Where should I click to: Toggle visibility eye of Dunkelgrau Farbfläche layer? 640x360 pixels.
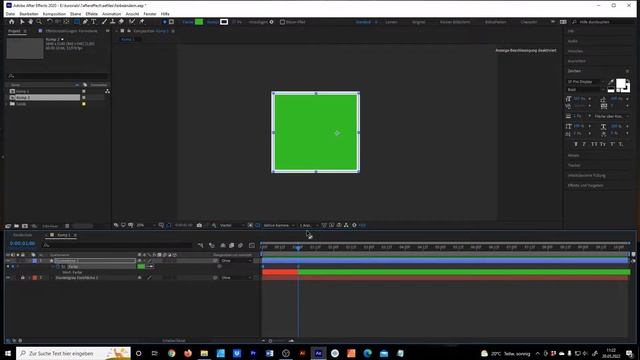coord(8,278)
